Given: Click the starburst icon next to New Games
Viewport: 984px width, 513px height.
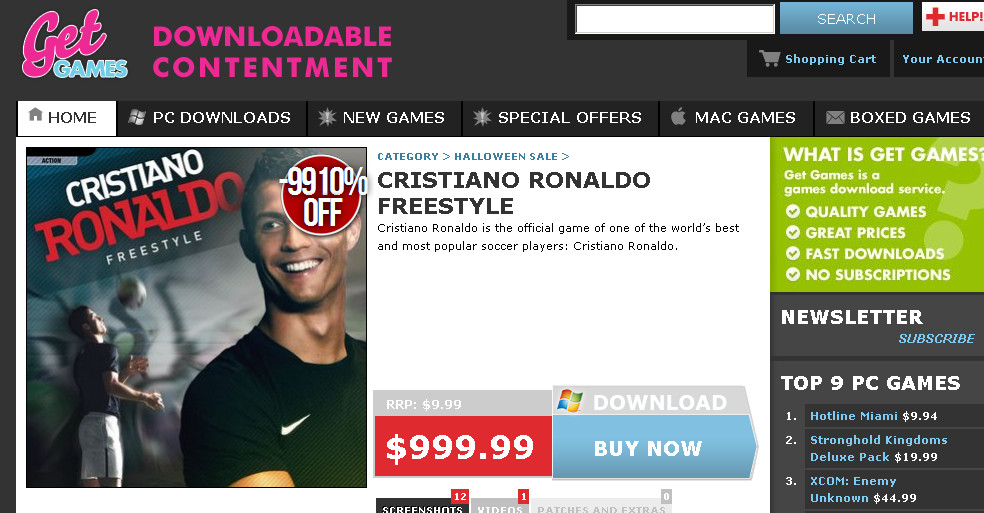Looking at the screenshot, I should click(x=327, y=117).
